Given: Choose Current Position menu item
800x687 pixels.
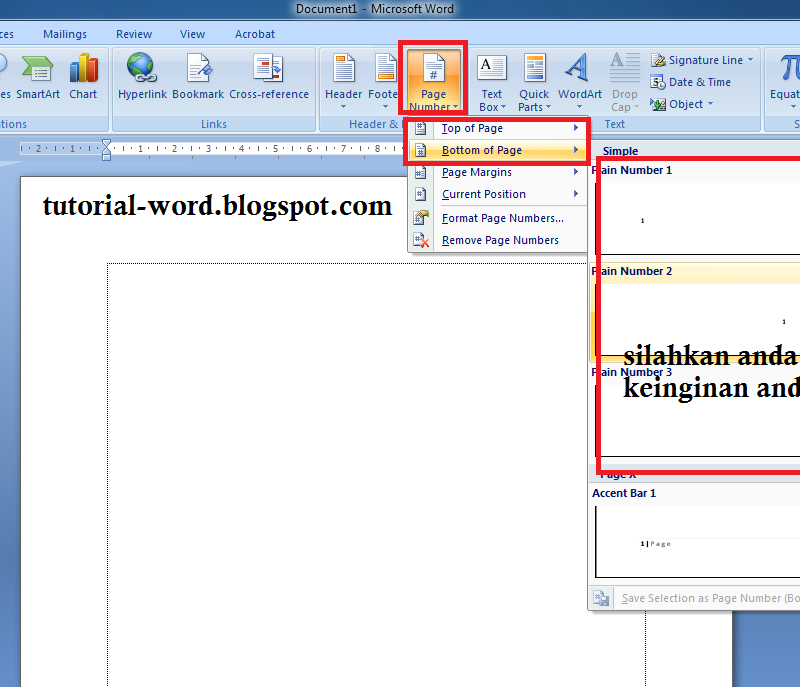Looking at the screenshot, I should coord(497,194).
